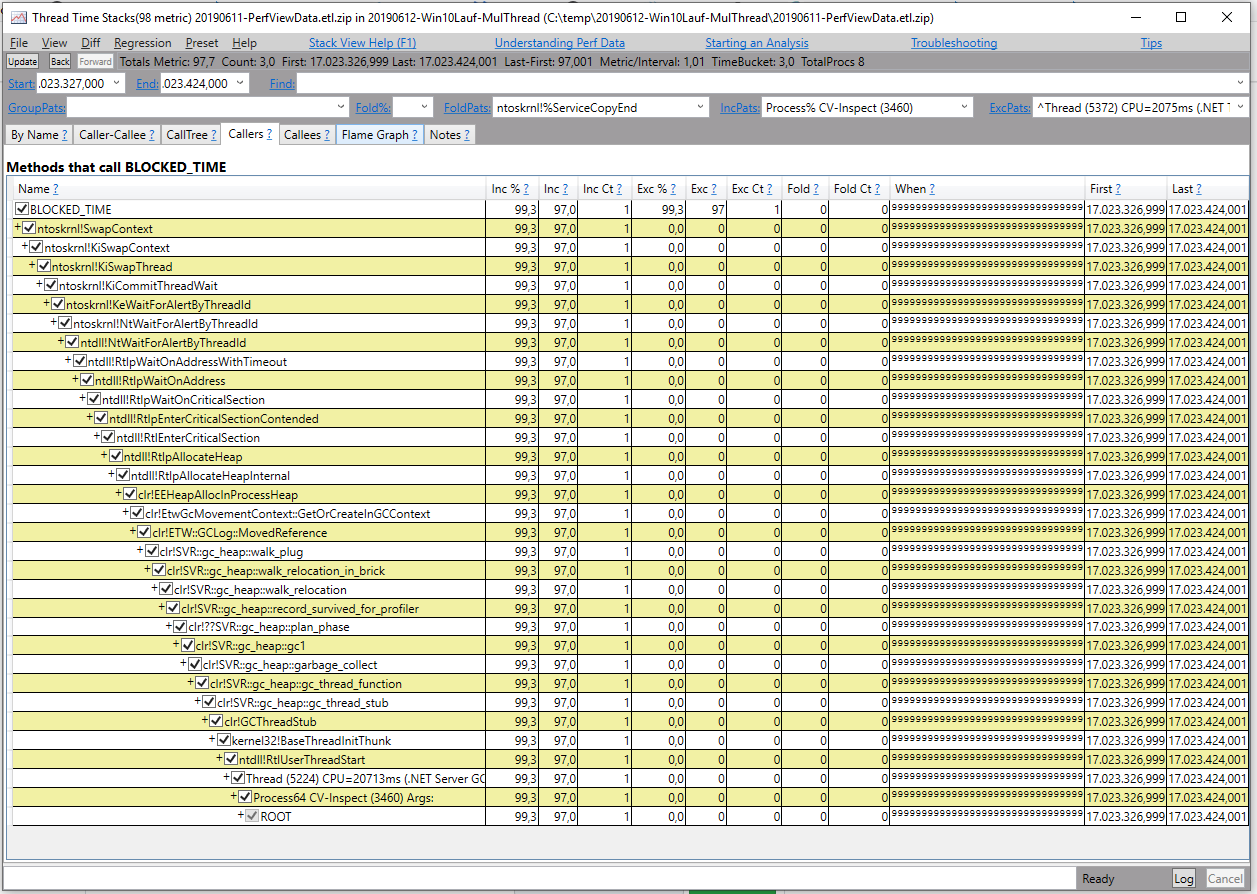Screen dimensions: 1257x894
Task: Open the Diff menu
Action: point(91,43)
